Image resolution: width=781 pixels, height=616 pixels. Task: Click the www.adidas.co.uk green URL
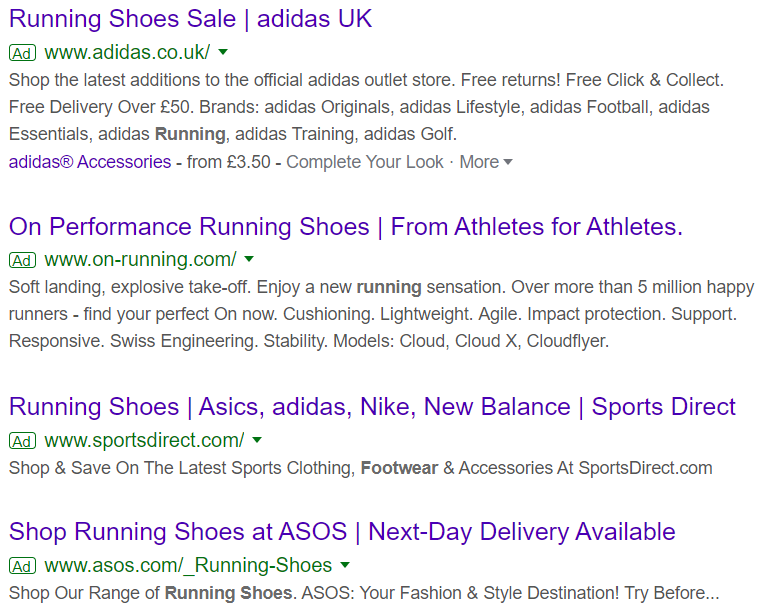click(x=127, y=53)
